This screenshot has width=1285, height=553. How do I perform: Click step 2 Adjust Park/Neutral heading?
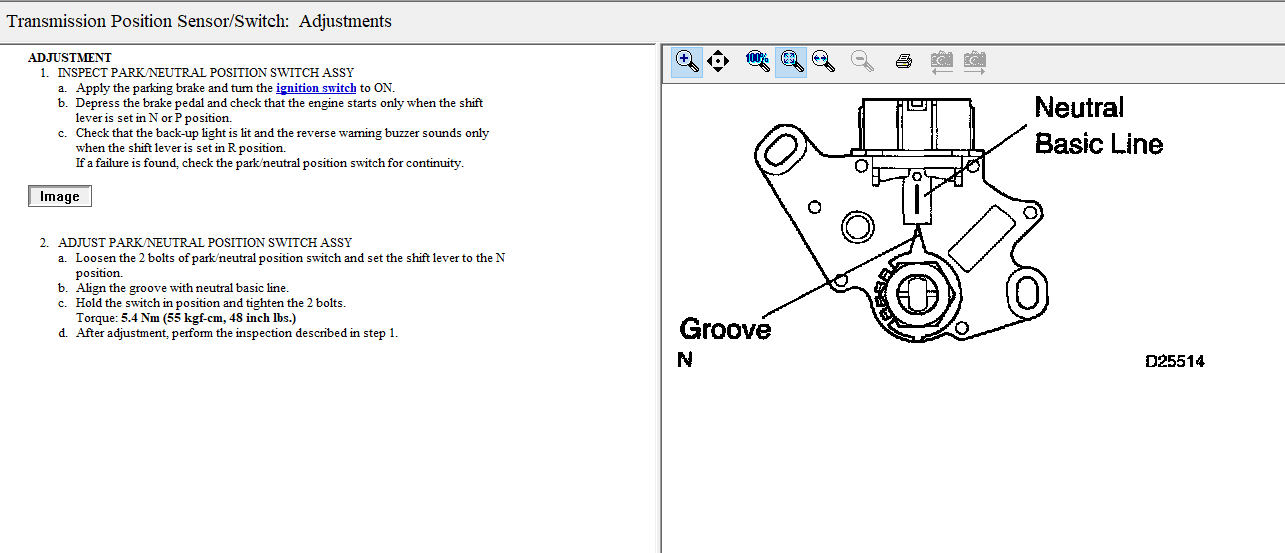click(x=205, y=243)
